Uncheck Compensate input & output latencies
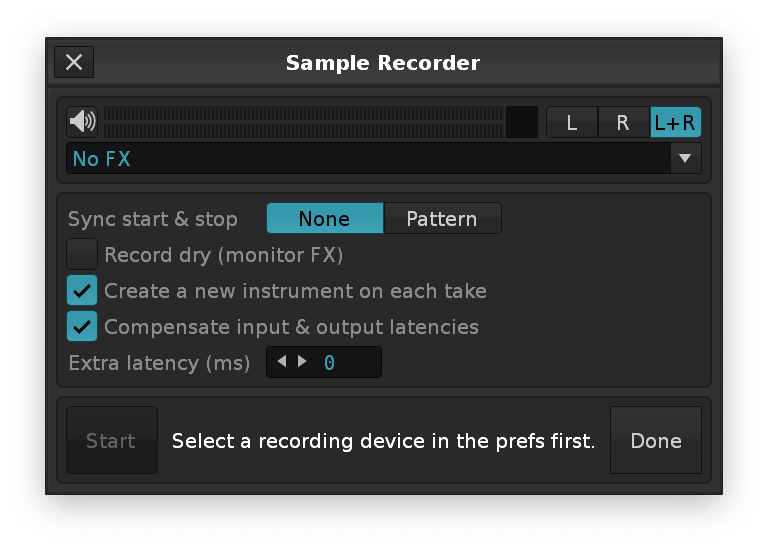 (x=82, y=327)
